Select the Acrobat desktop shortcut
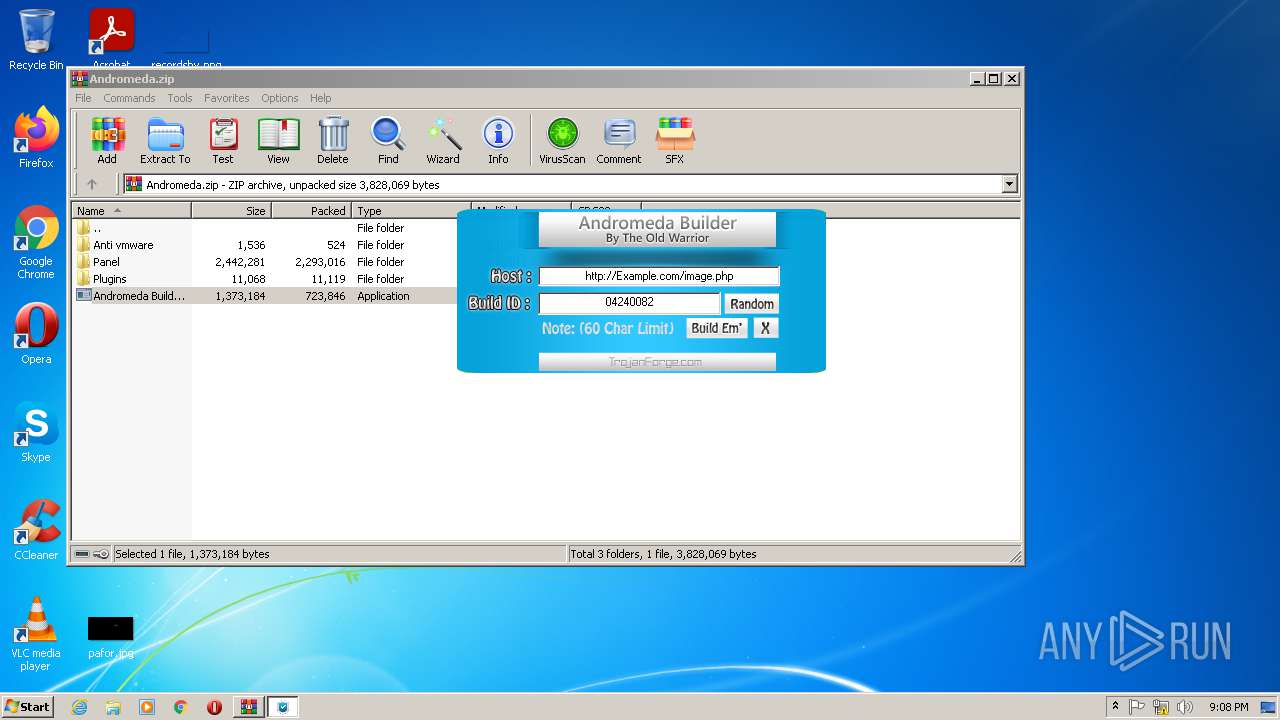Screen dimensions: 1280x720 coord(112,38)
